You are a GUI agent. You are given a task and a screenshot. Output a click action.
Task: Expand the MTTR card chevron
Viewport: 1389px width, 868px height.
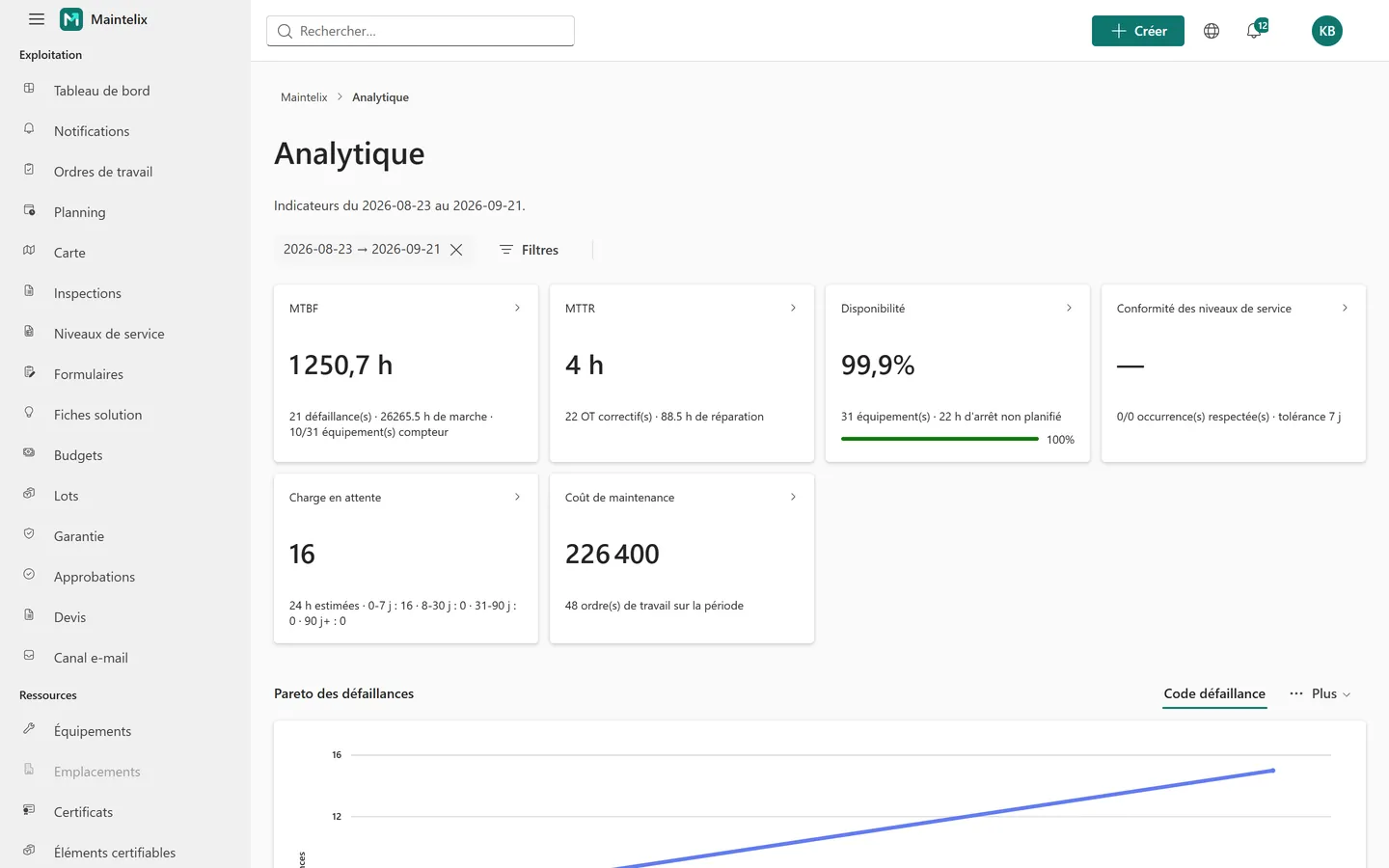click(793, 308)
